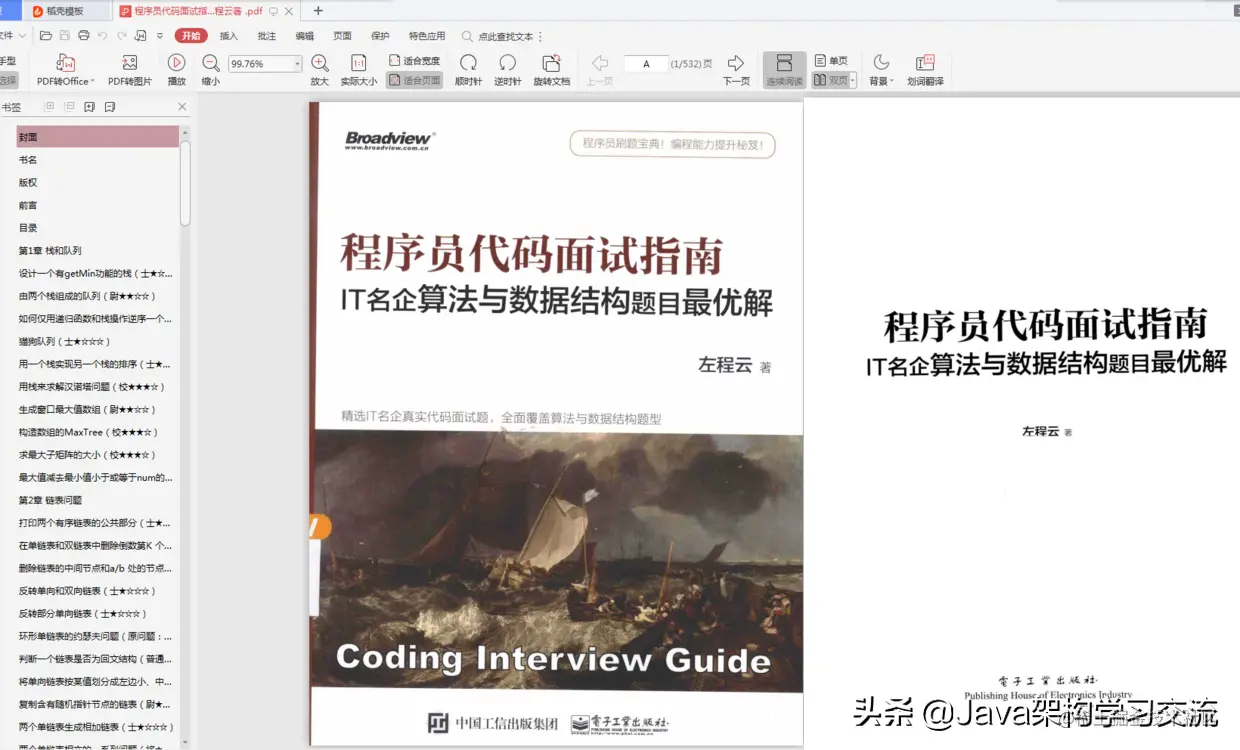Enable 划词翻译 word translation

[925, 70]
